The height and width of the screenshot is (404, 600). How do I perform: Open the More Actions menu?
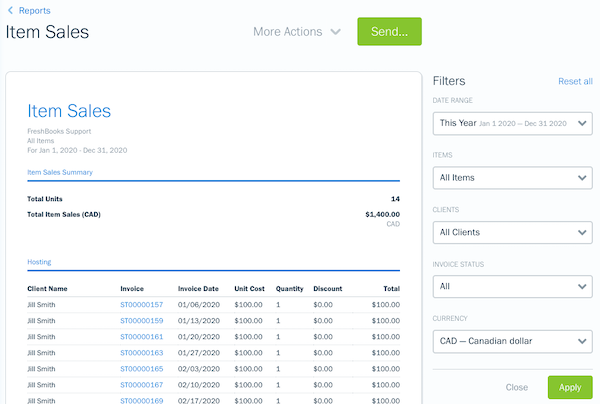click(297, 32)
